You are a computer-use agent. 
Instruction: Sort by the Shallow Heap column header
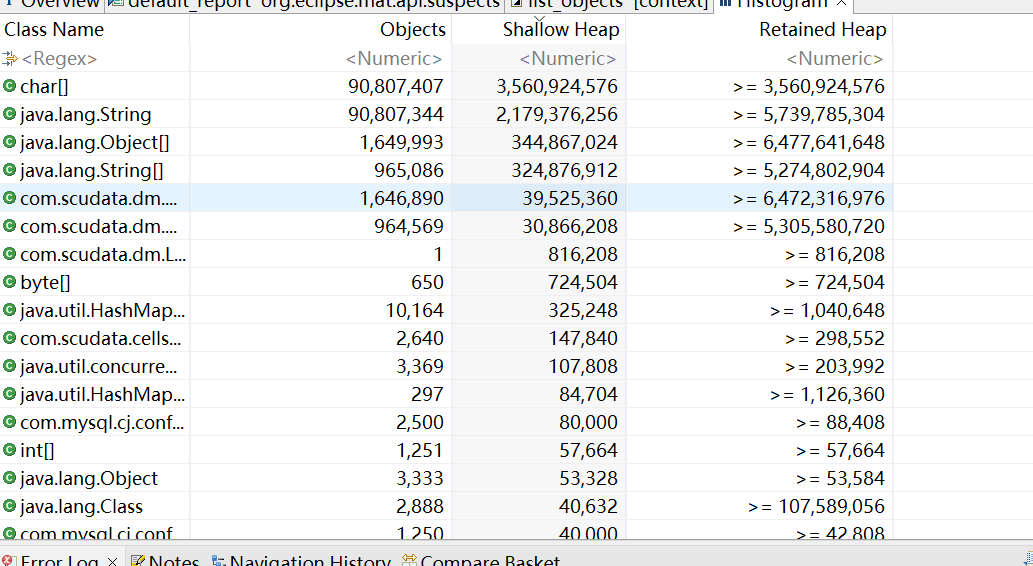pyautogui.click(x=560, y=30)
